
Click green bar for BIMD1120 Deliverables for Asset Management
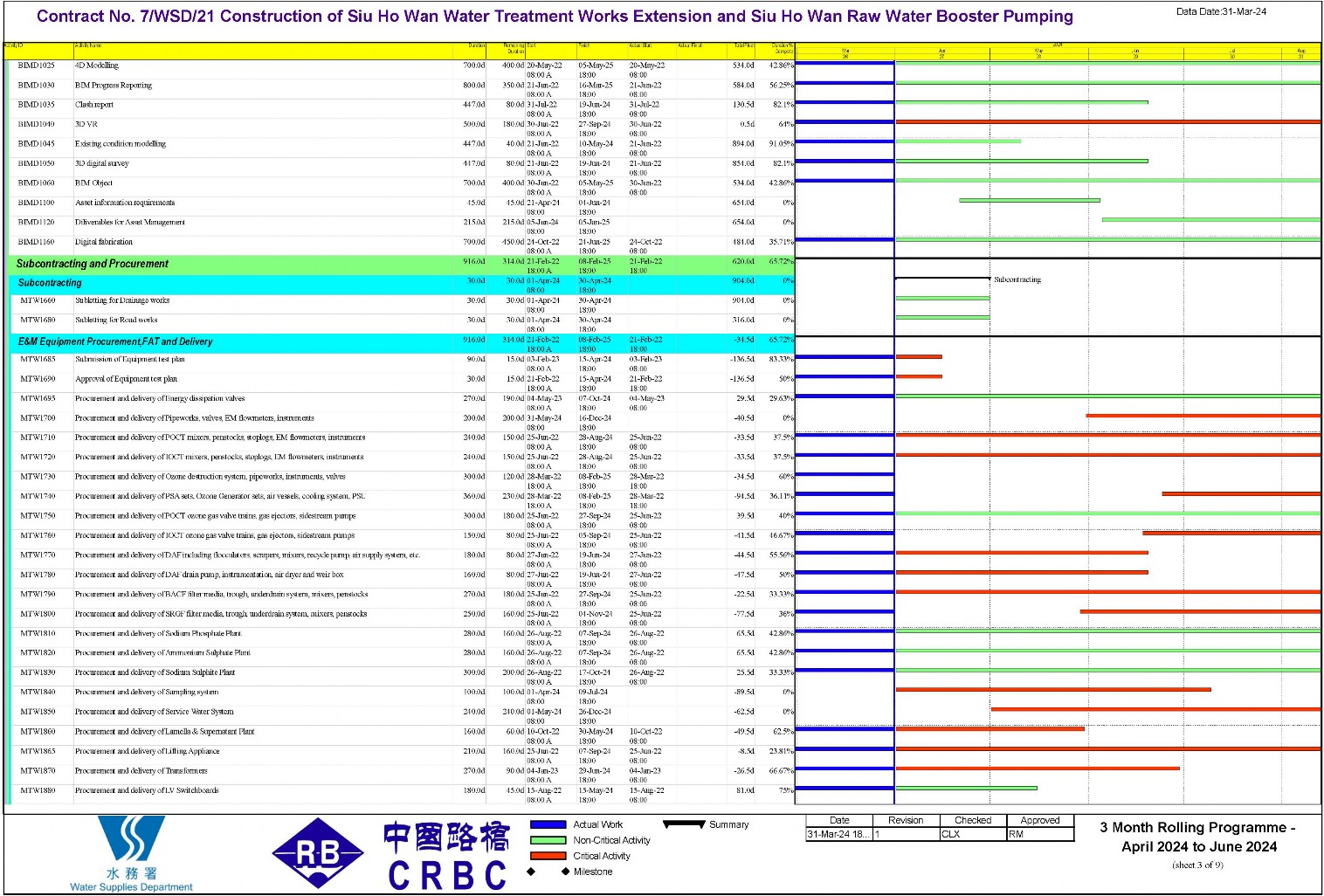pyautogui.click(x=1211, y=220)
